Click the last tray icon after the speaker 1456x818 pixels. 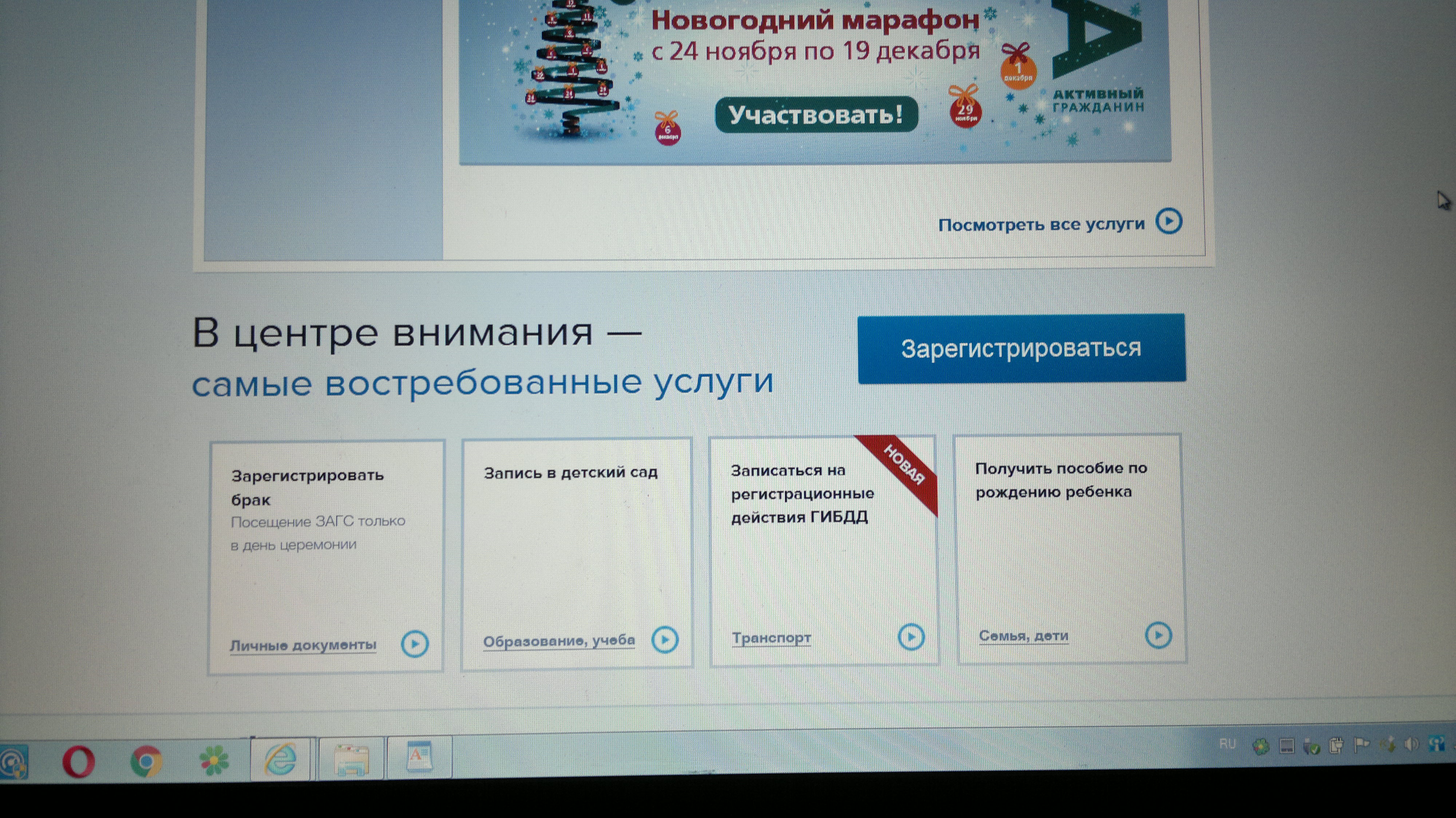(x=1436, y=744)
